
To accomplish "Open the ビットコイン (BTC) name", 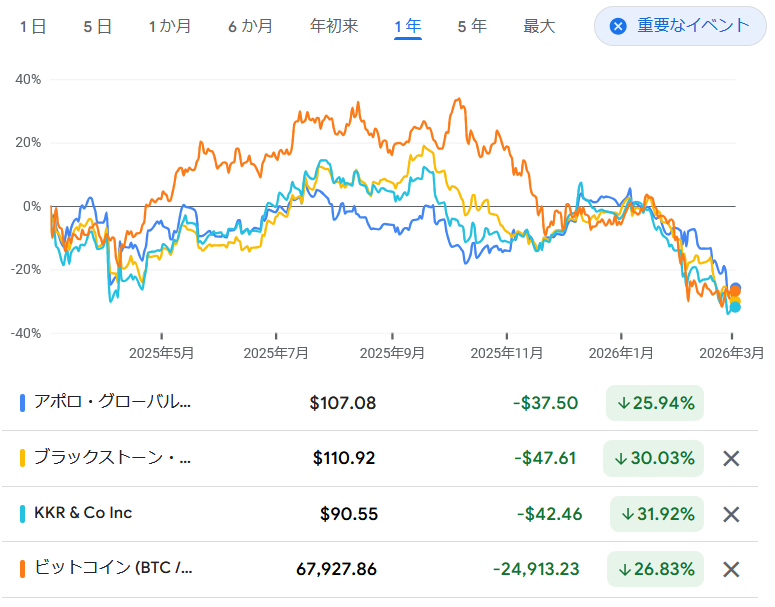I will click(113, 568).
